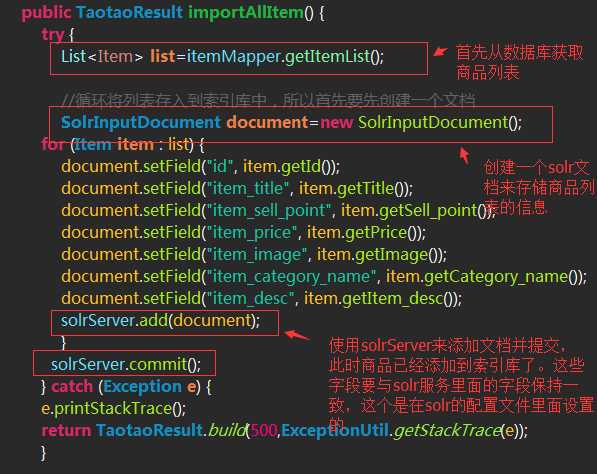Click the List<Item> type declaration
This screenshot has height=474, width=597.
[x=102, y=57]
